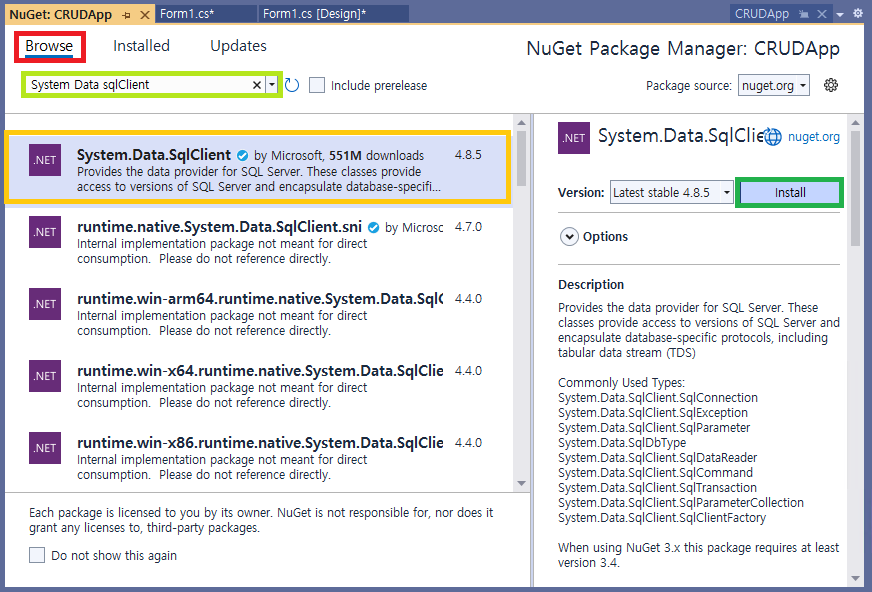Viewport: 872px width, 592px height.
Task: Open NuGet settings gear icon
Action: pyautogui.click(x=831, y=85)
